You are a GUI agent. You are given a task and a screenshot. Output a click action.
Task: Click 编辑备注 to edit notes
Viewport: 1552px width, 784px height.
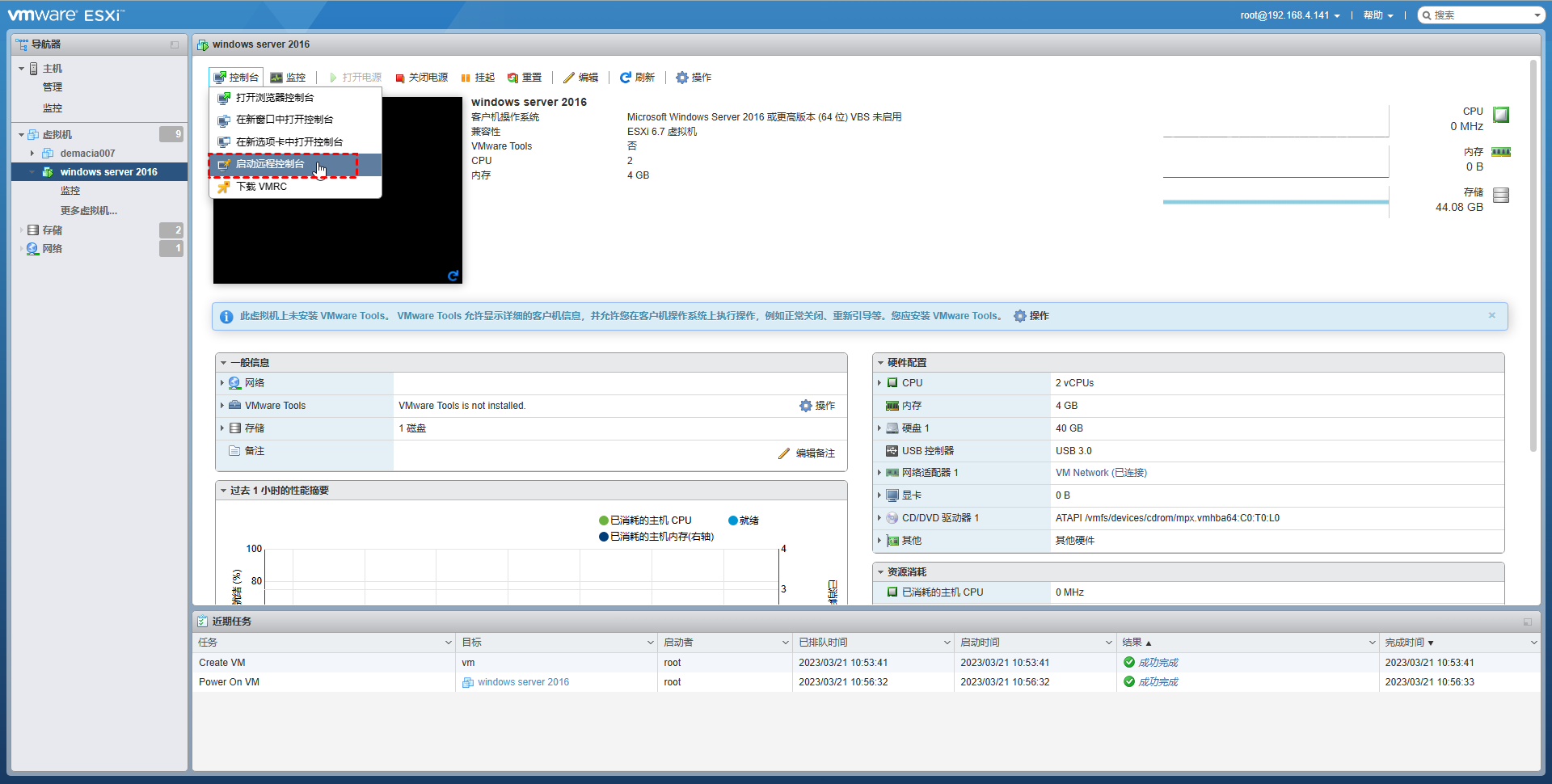(x=814, y=453)
